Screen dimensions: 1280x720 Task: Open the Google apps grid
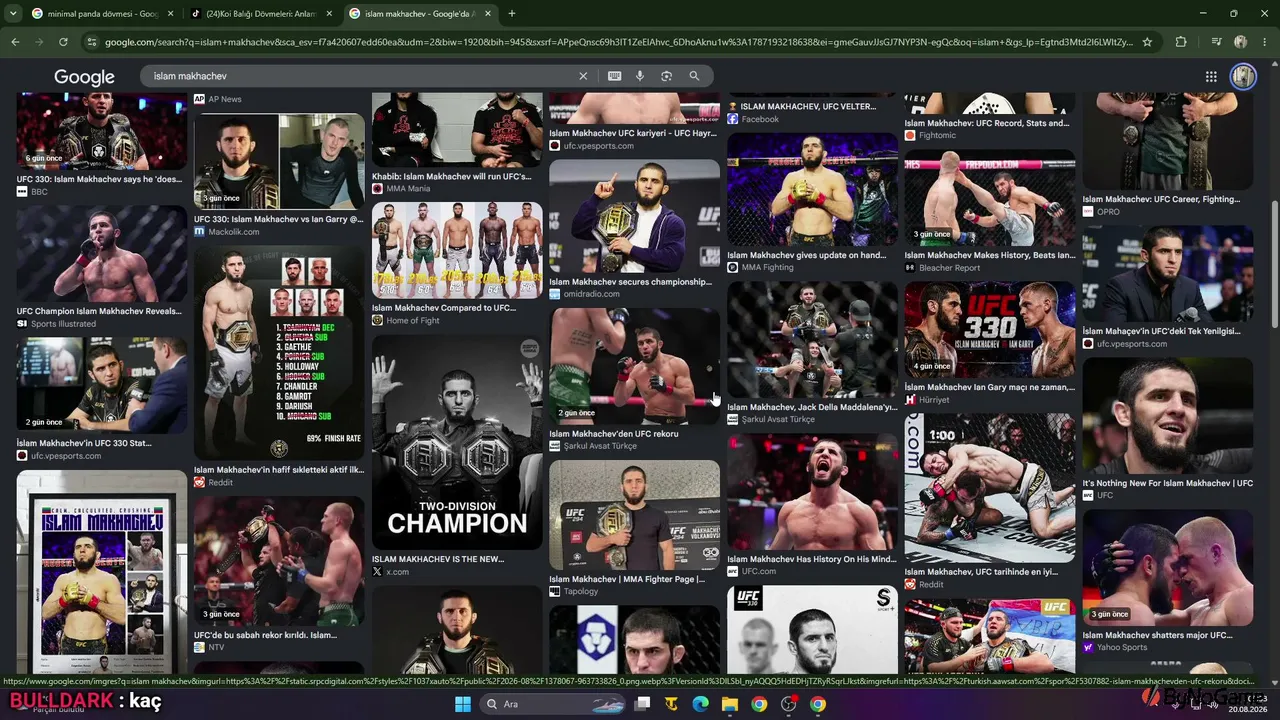coord(1211,76)
